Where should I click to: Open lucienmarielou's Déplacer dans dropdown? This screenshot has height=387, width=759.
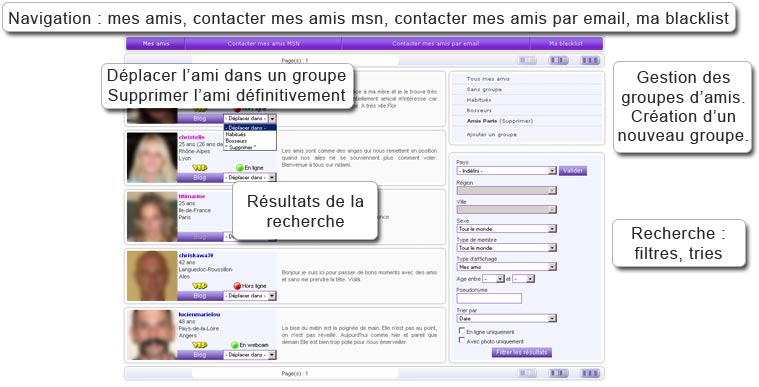click(250, 355)
